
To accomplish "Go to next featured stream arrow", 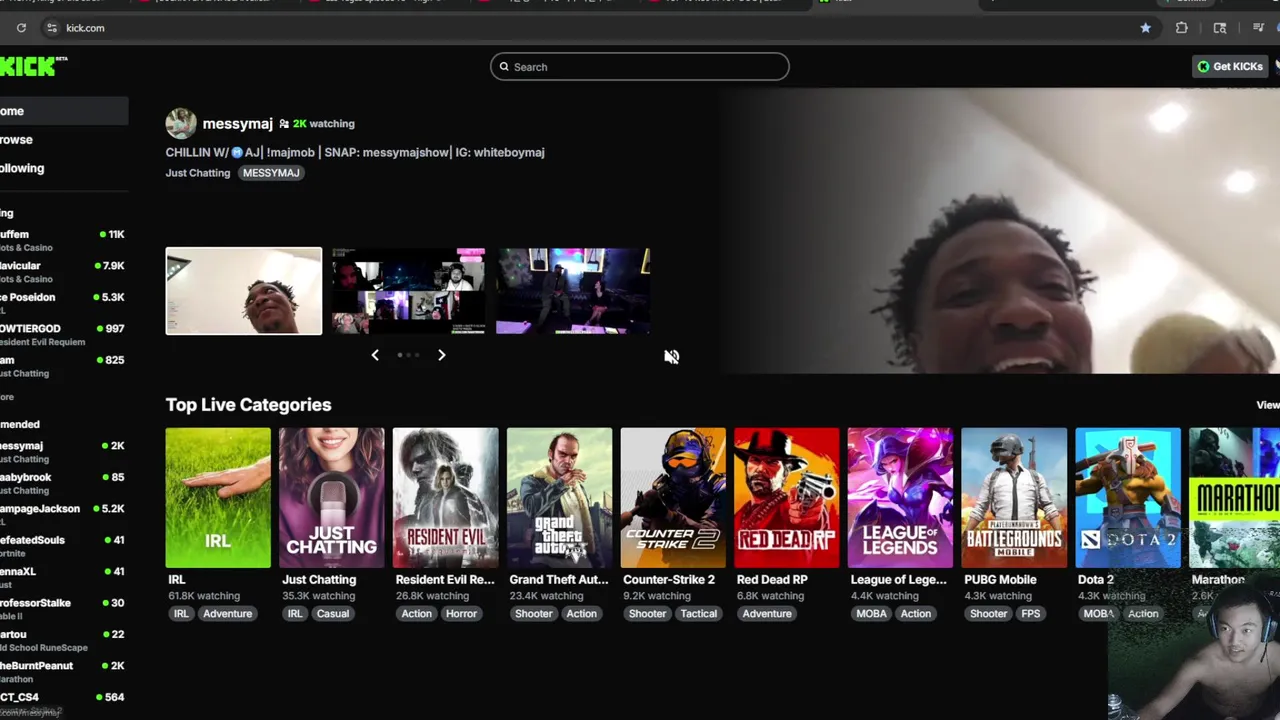I will click(x=441, y=355).
